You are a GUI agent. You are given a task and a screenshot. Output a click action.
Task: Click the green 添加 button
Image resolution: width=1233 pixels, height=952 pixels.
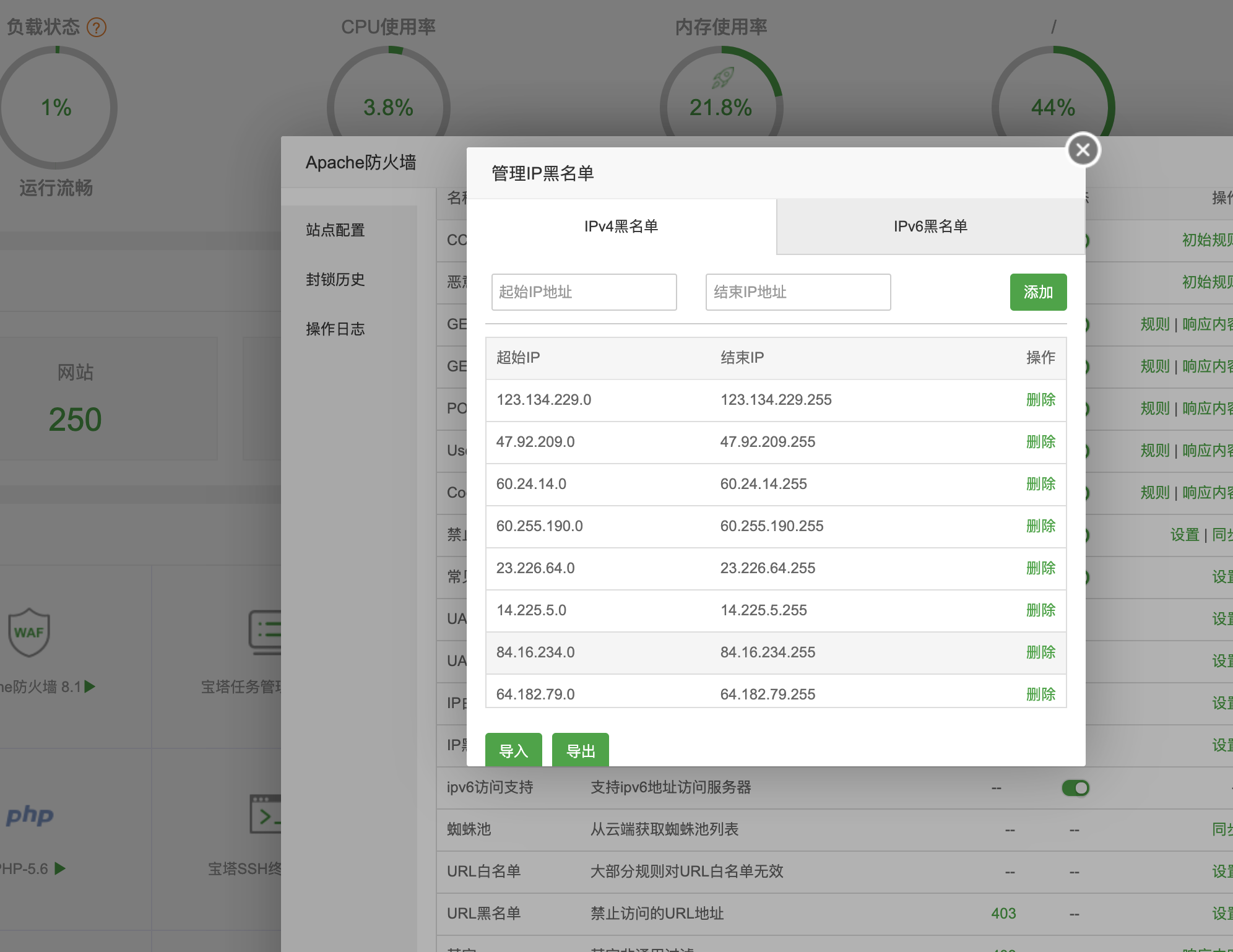(x=1038, y=292)
